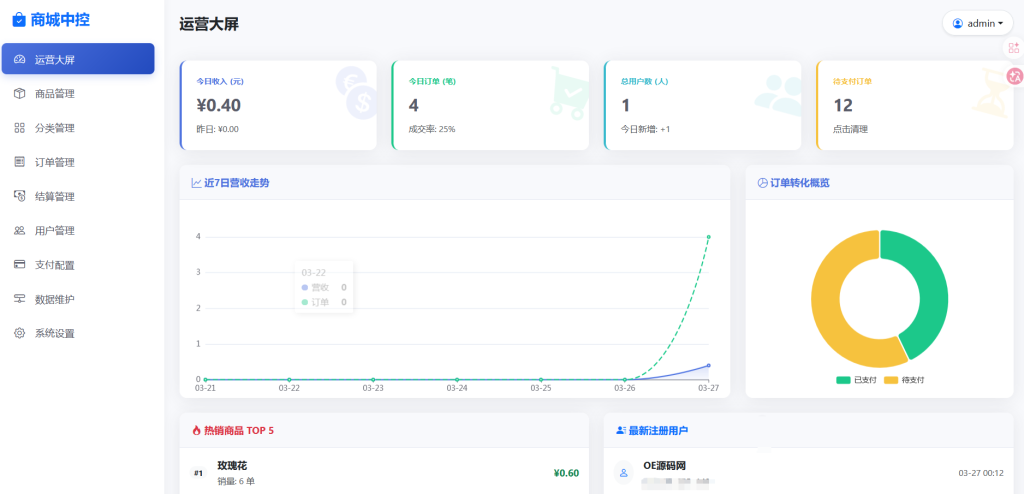Image resolution: width=1024 pixels, height=494 pixels.
Task: Click the 商品管理 box icon
Action: (20, 94)
